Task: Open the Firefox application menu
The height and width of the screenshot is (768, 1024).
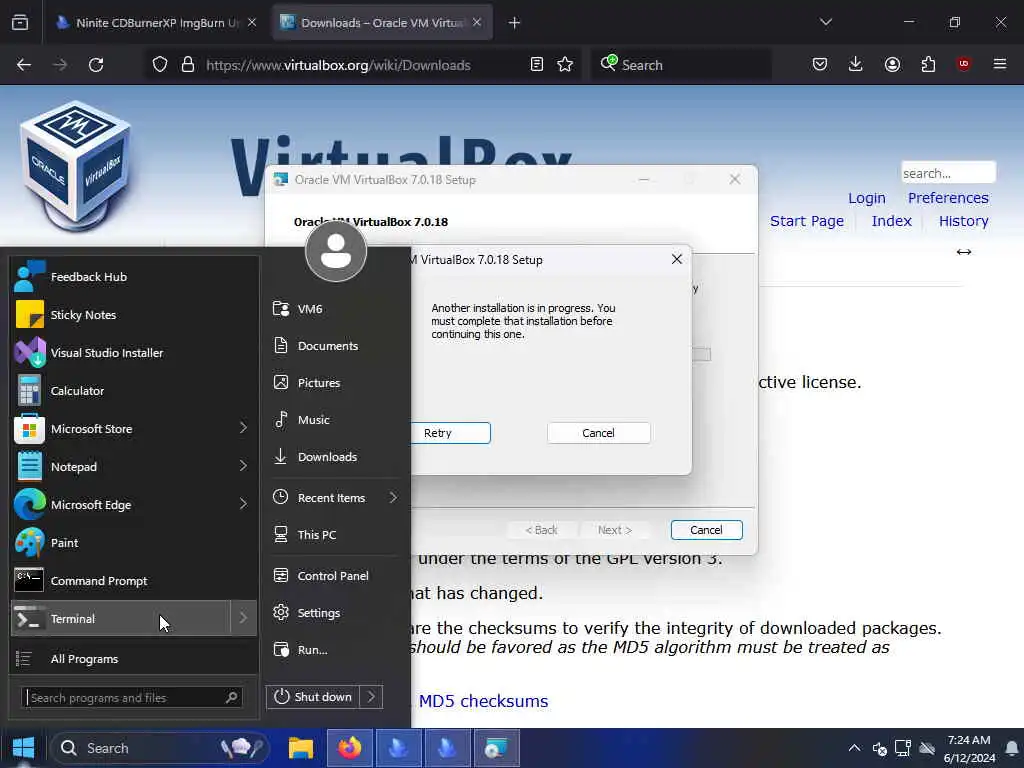Action: (999, 64)
